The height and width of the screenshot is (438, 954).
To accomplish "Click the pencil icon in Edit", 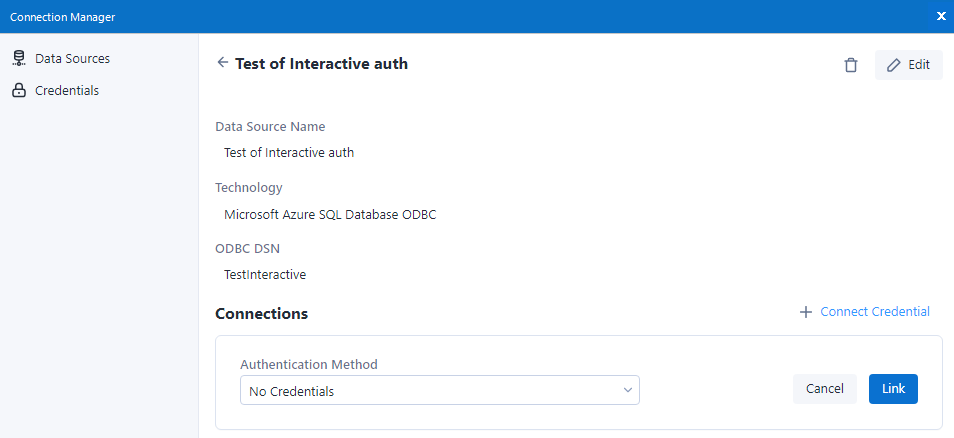I will pyautogui.click(x=894, y=65).
